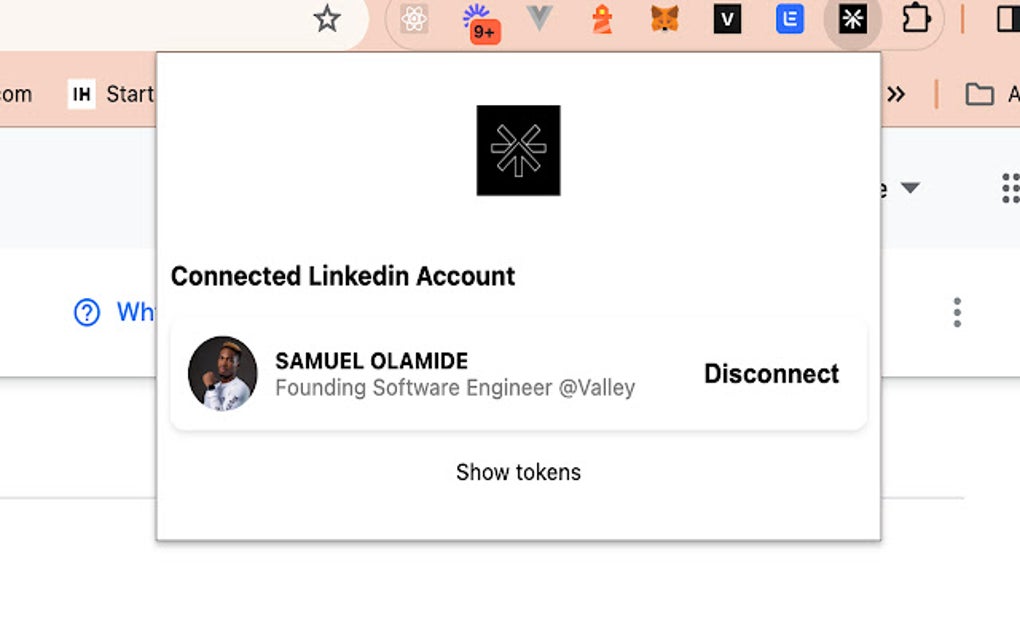
Task: Open the Start bookmark with IH icon
Action: (x=111, y=94)
